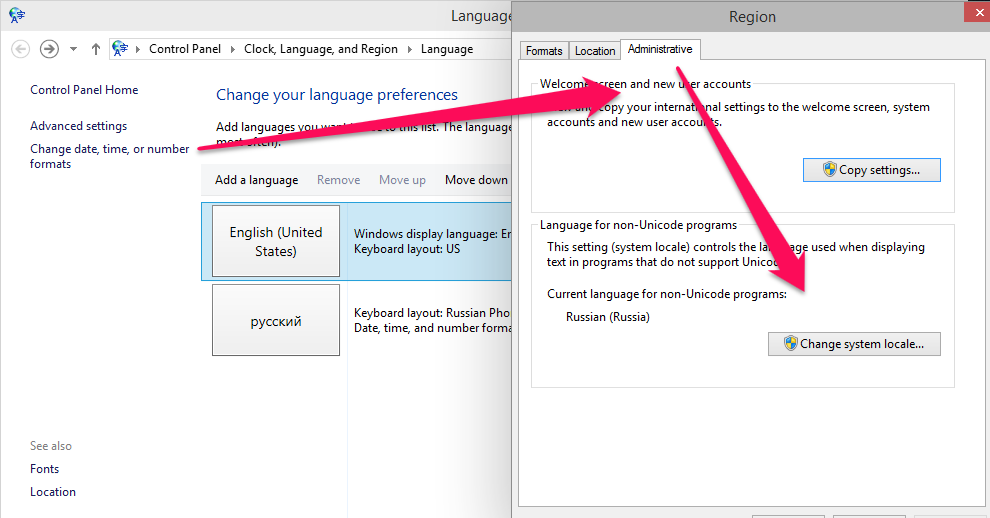The width and height of the screenshot is (990, 518).
Task: Click the Control Panel icon in the address bar
Action: (x=121, y=49)
